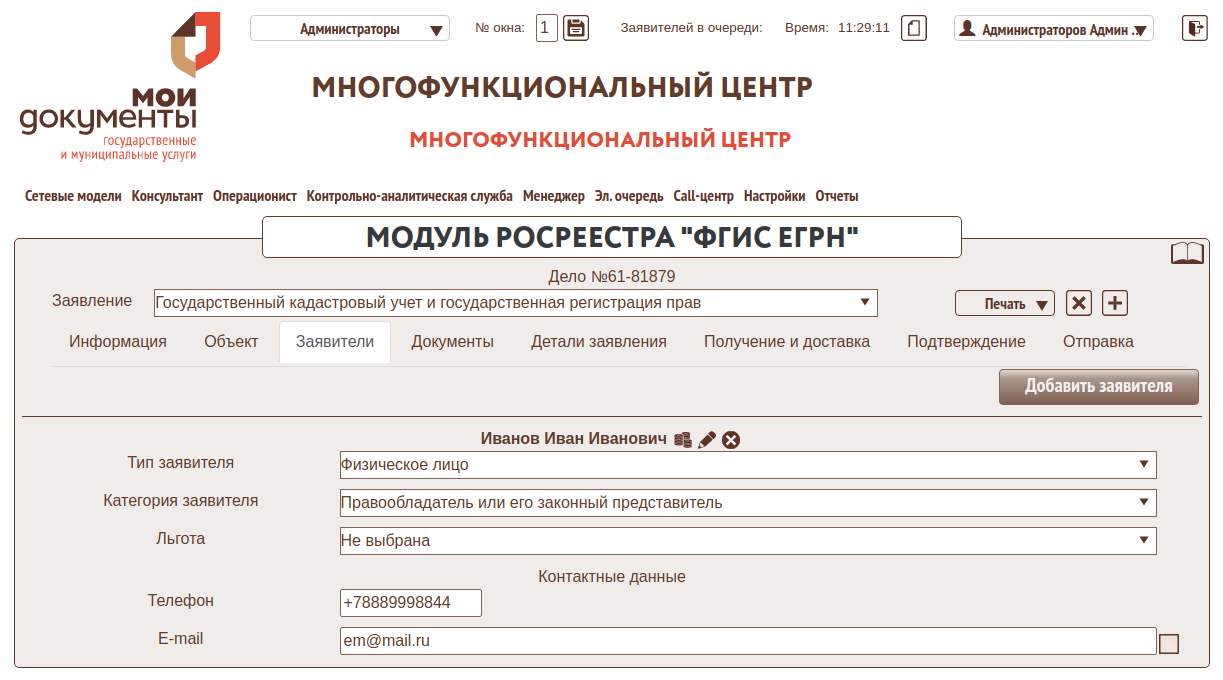The image size is (1223, 680).
Task: Open the Операционист menu
Action: [254, 197]
